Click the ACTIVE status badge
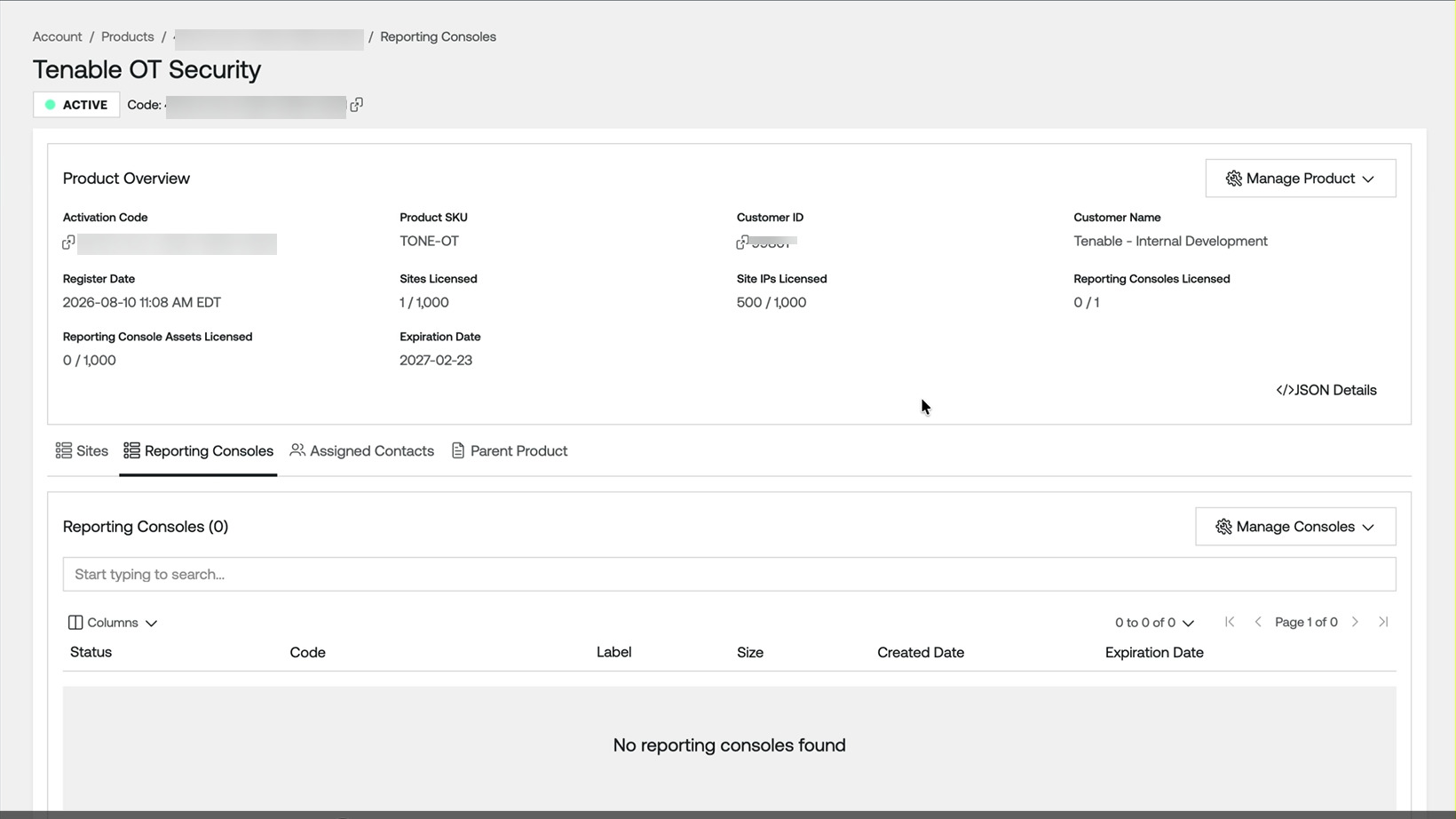This screenshot has width=1456, height=819. point(76,105)
